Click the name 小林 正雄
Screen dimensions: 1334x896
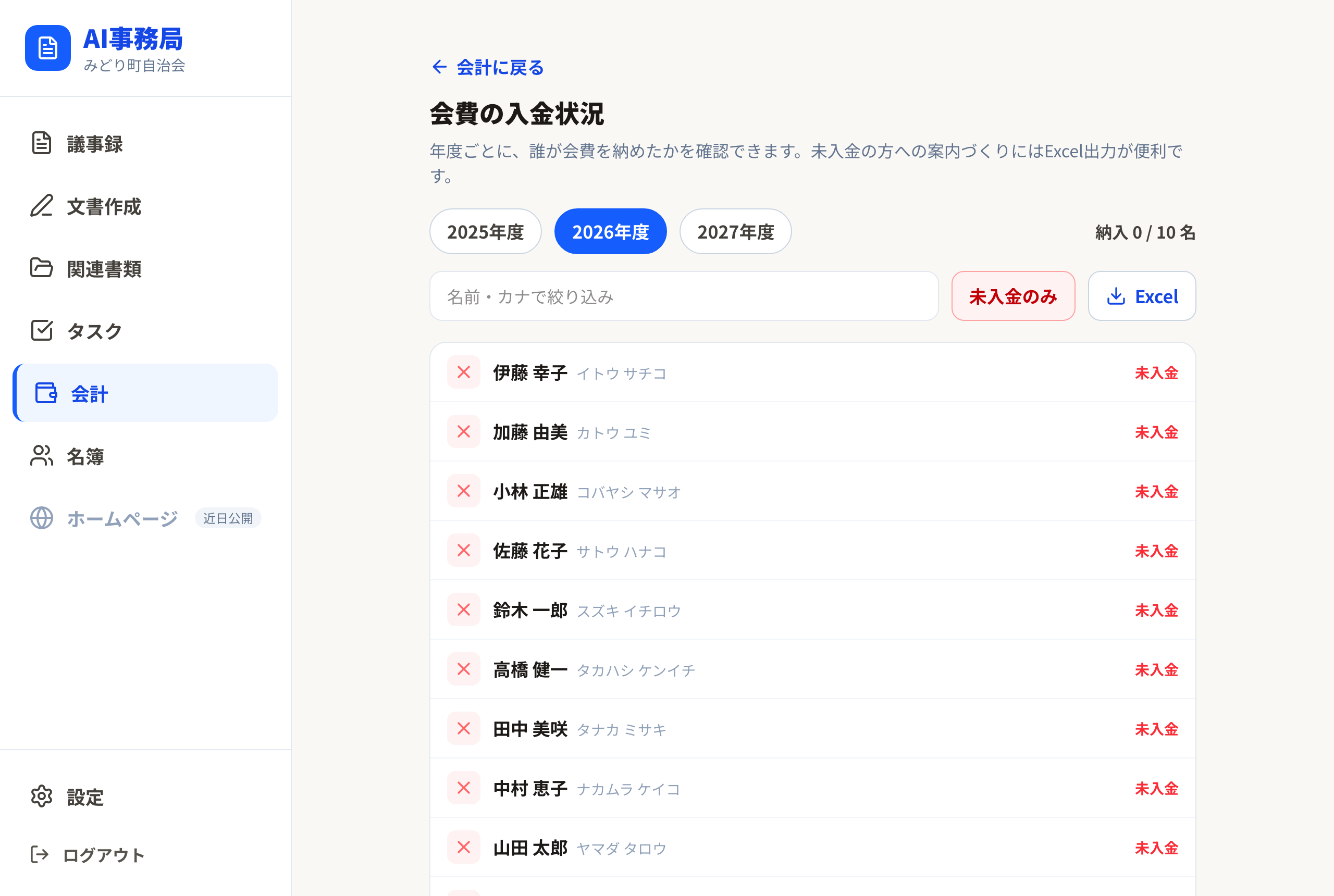[530, 491]
